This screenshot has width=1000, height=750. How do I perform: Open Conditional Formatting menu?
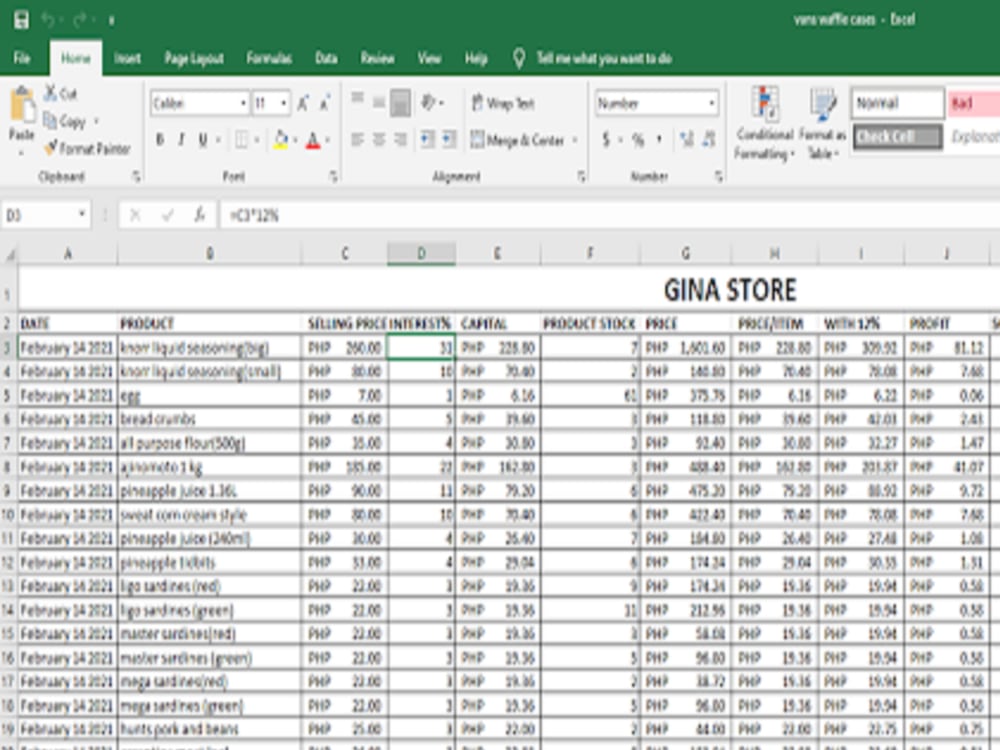click(765, 123)
